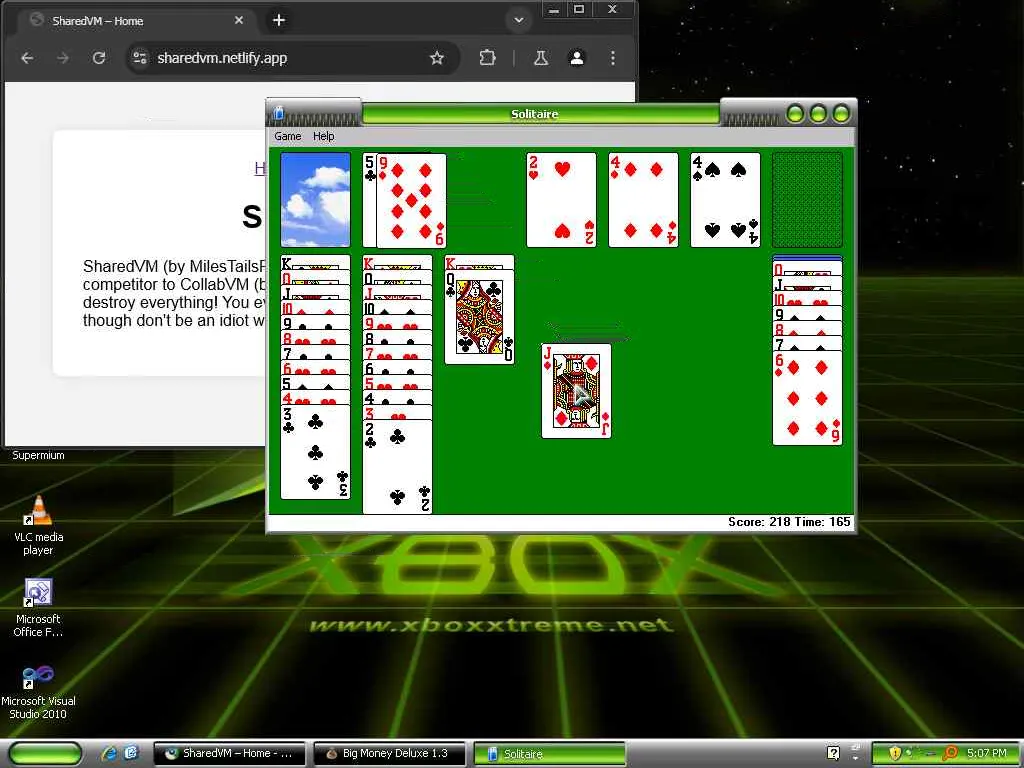
Task: Click the second quick launch browser icon
Action: tap(131, 754)
